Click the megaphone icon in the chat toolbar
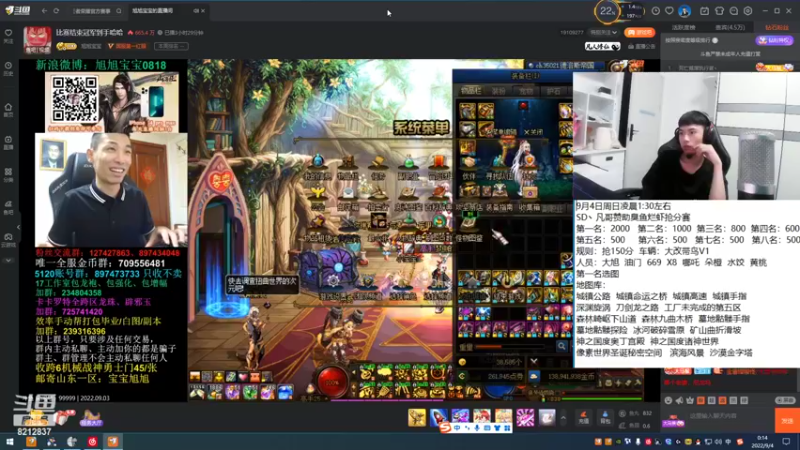This screenshot has height=450, width=800. [680, 401]
